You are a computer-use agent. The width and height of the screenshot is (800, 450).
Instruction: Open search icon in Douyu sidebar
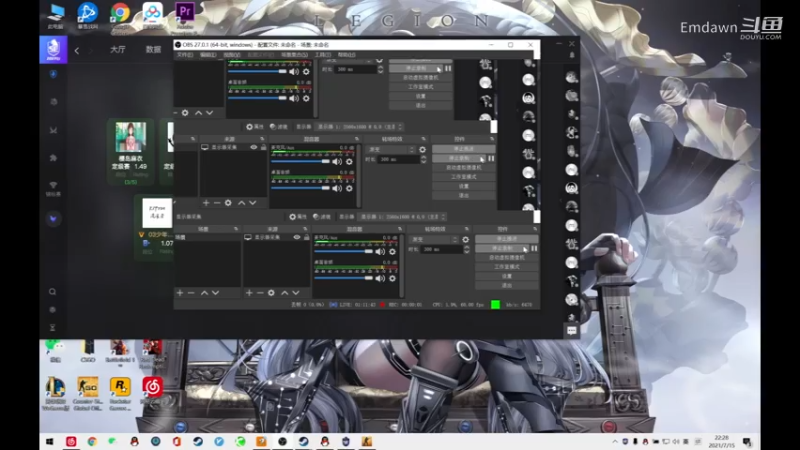click(53, 292)
